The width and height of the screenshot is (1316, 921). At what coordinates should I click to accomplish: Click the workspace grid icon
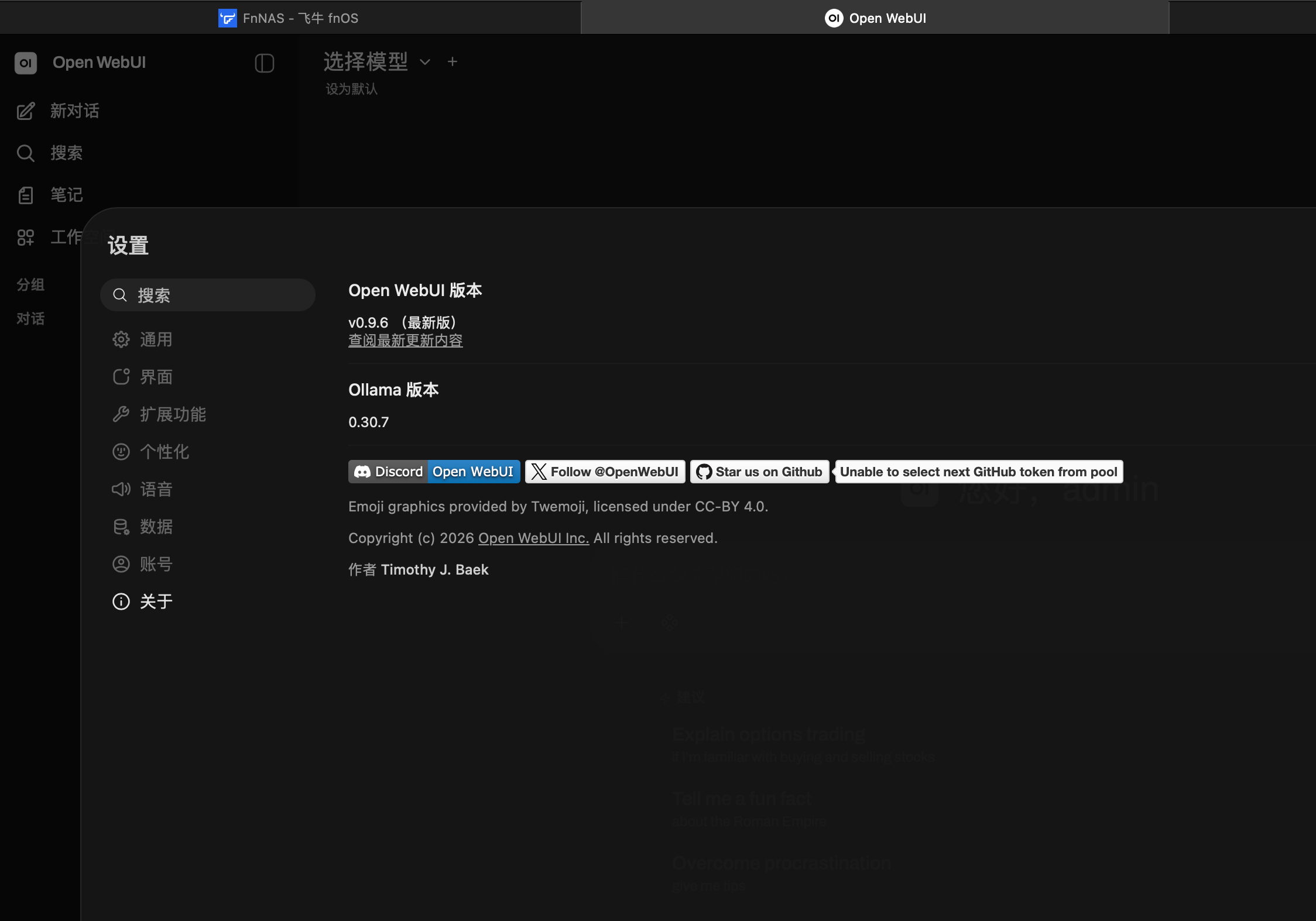click(26, 238)
